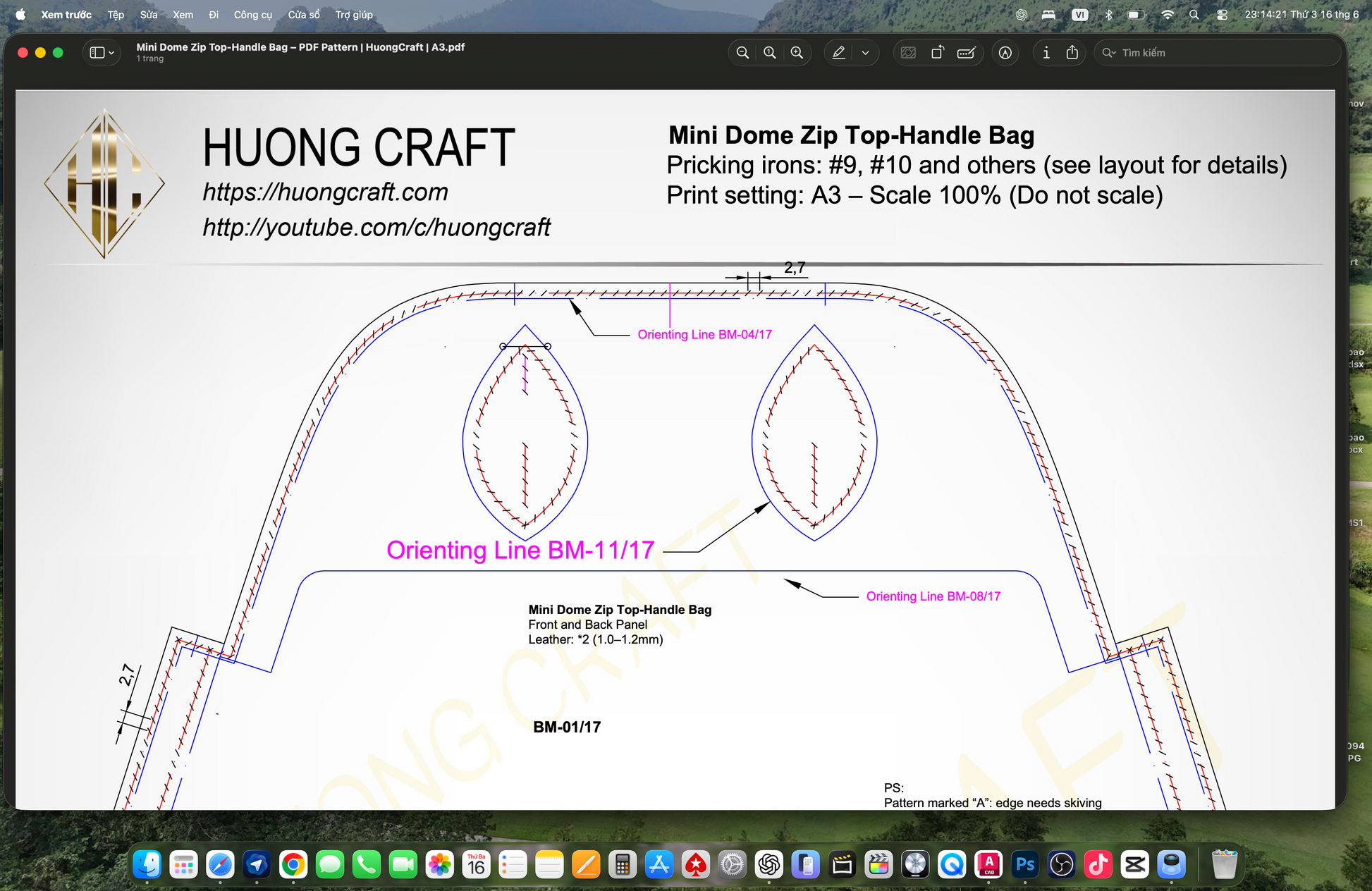Open the Sửa menu
The width and height of the screenshot is (1372, 891).
[x=149, y=15]
